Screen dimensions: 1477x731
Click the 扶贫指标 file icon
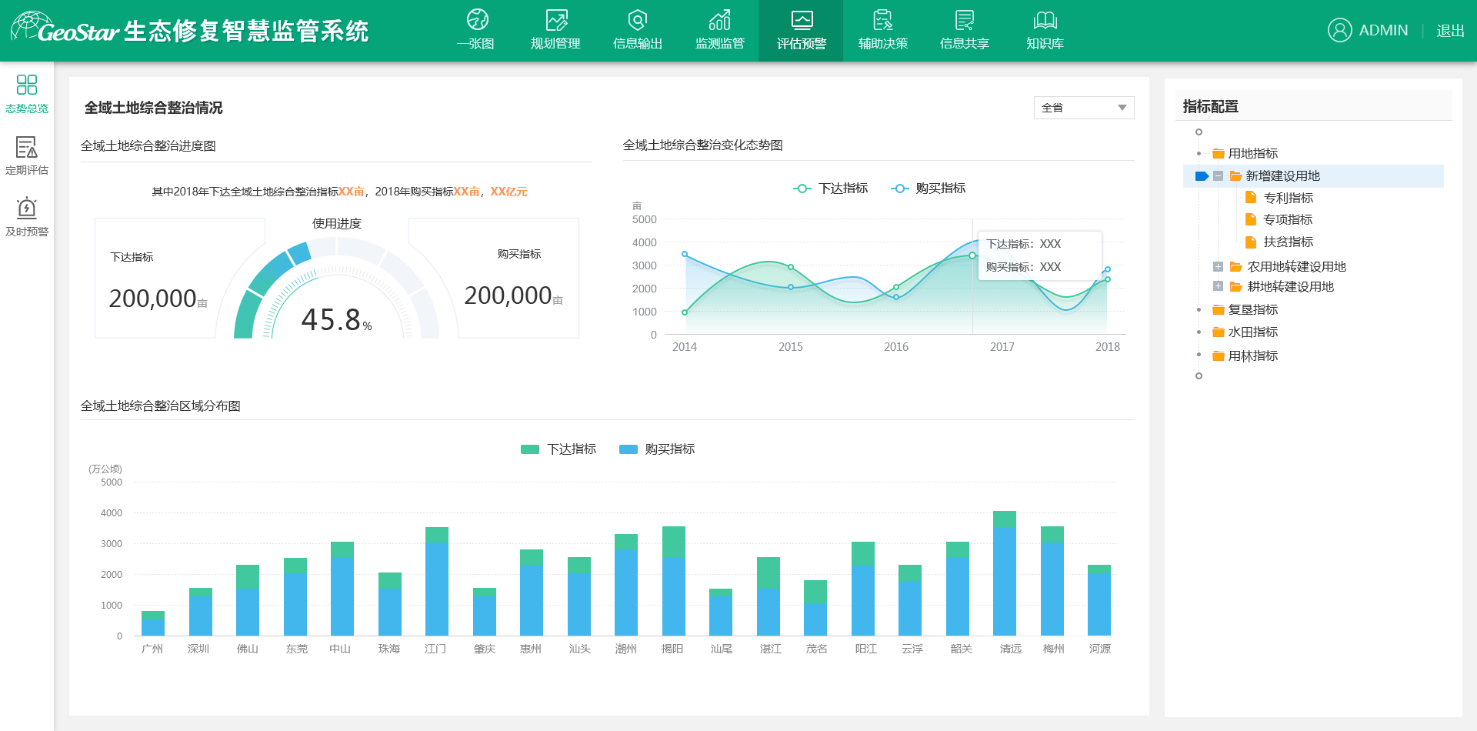(1250, 241)
